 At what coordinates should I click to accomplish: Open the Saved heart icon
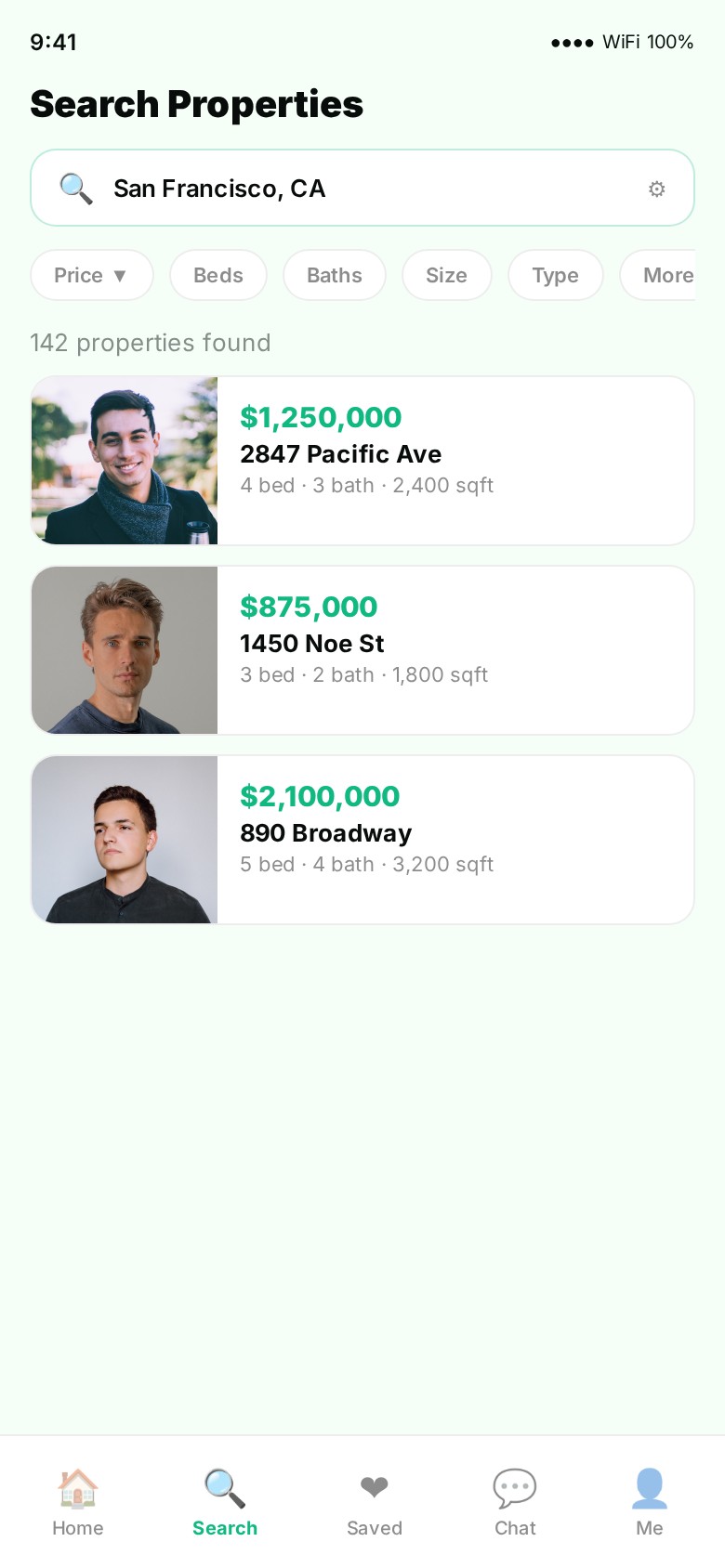pyautogui.click(x=374, y=1488)
